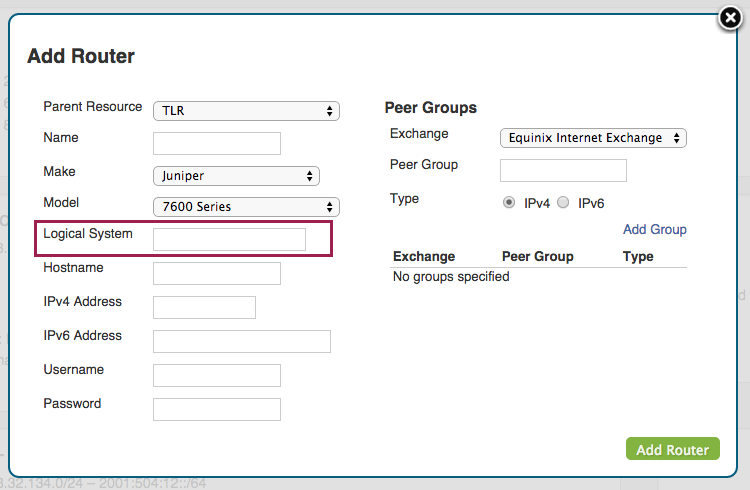Click the Peer Group text field
750x490 pixels.
563,170
